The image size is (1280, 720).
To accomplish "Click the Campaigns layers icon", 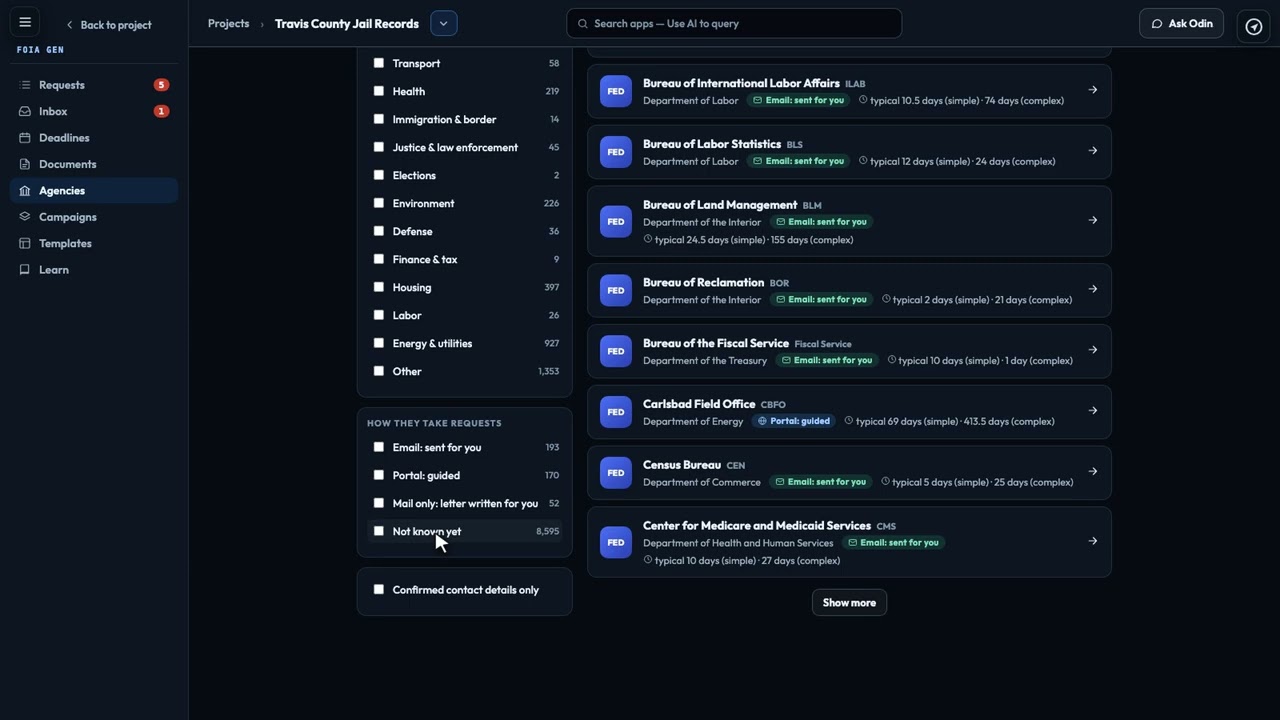I will (25, 217).
